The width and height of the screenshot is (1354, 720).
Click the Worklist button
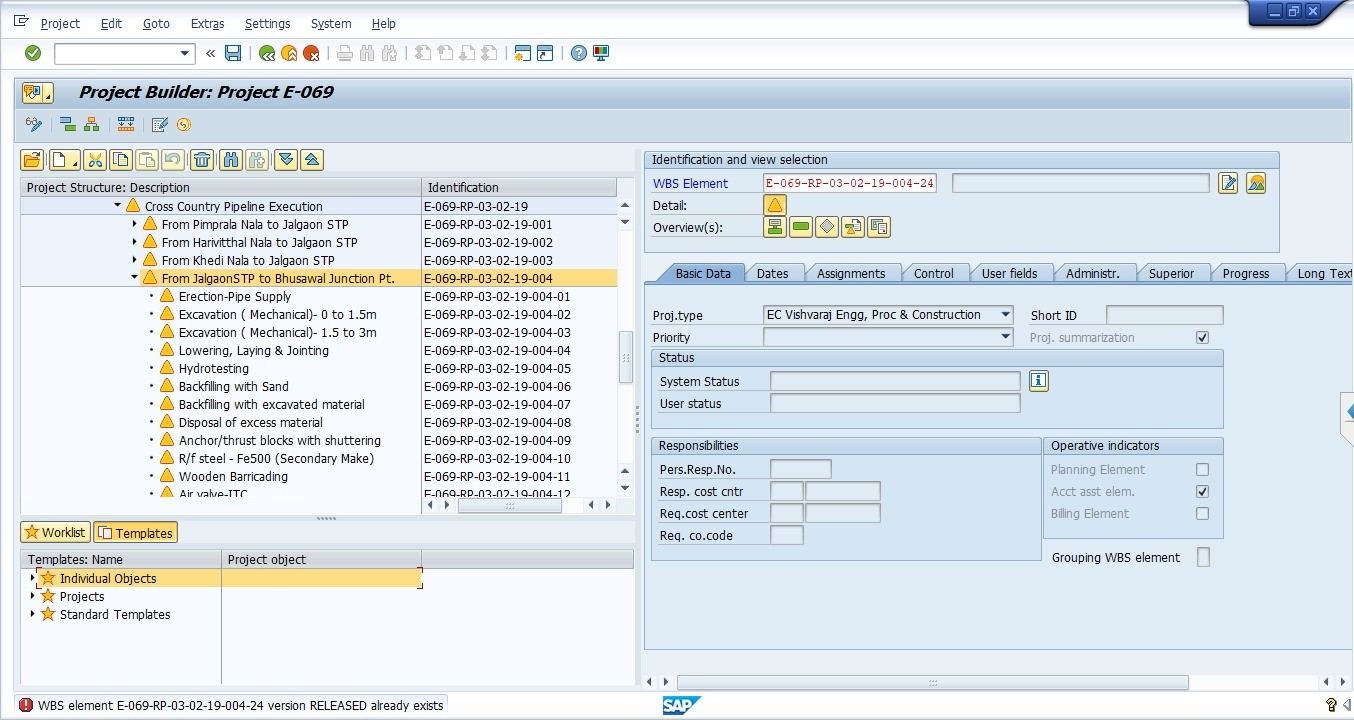pos(55,533)
